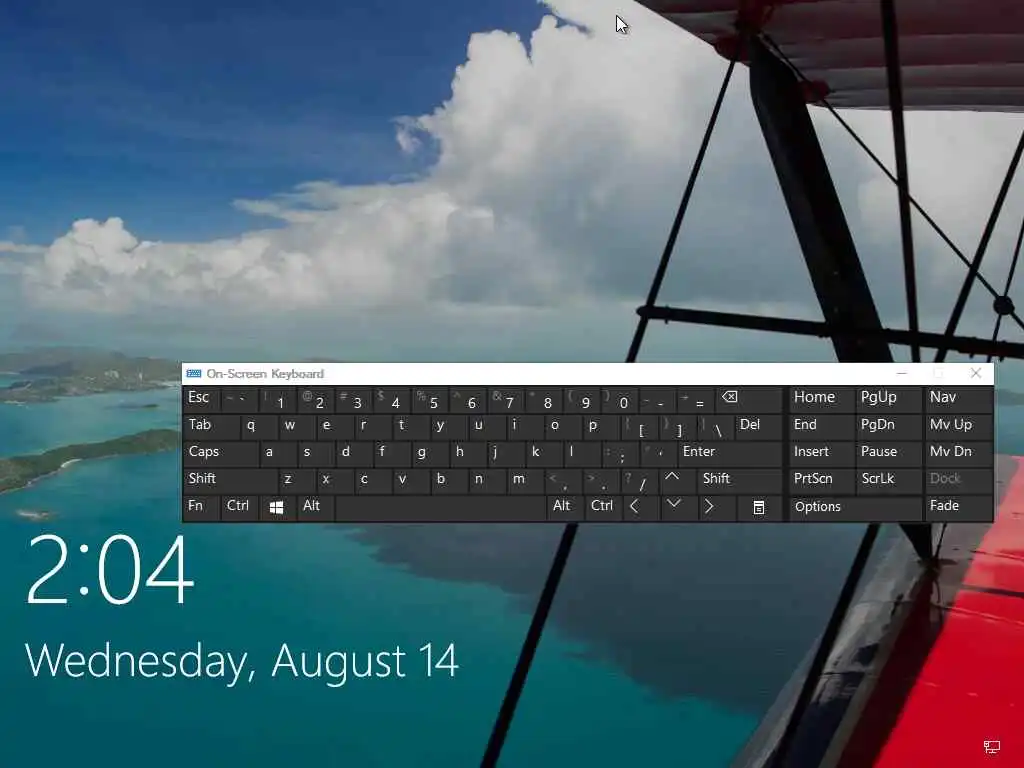Toggle the right Alt key
This screenshot has width=1024, height=768.
pos(565,507)
